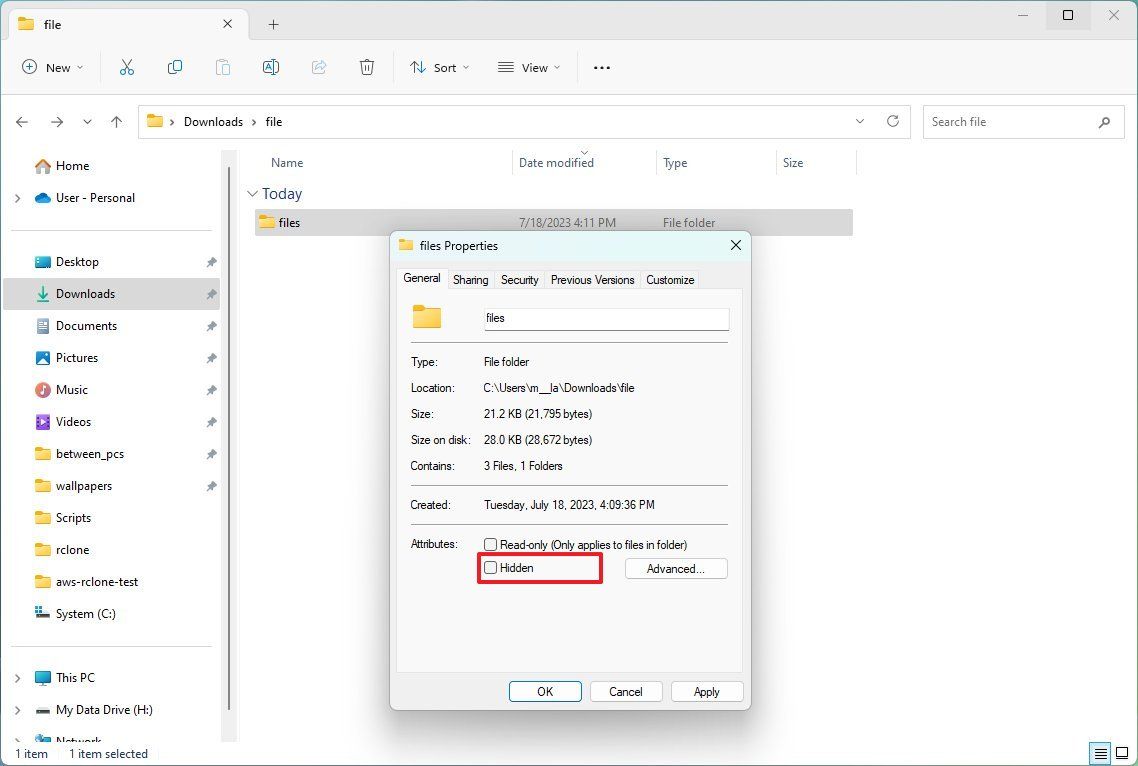Open the Sort dropdown menu
This screenshot has width=1138, height=766.
click(x=437, y=67)
